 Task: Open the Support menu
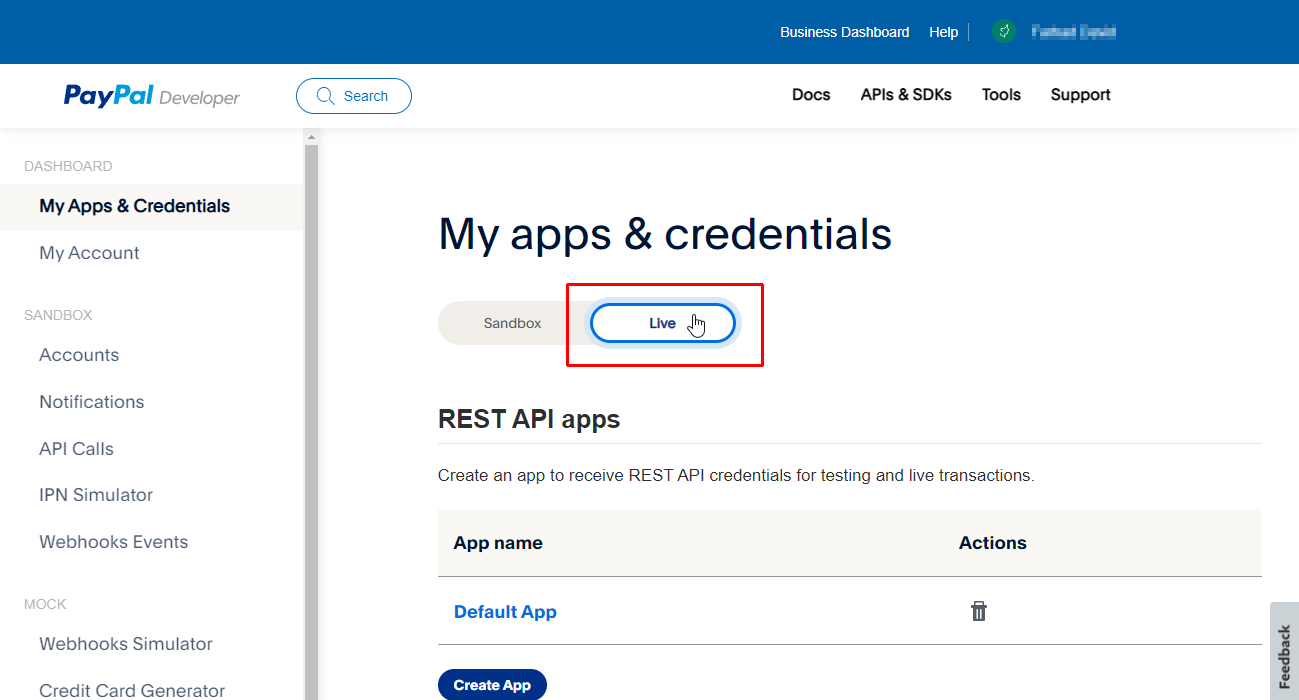coord(1080,95)
